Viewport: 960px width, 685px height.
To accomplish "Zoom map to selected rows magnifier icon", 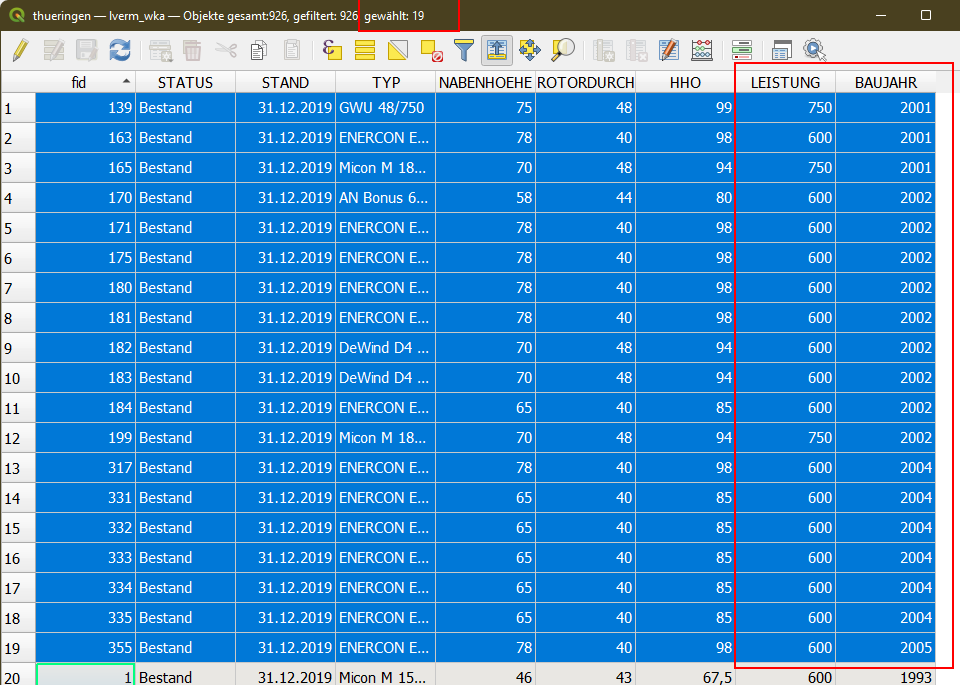I will (563, 50).
